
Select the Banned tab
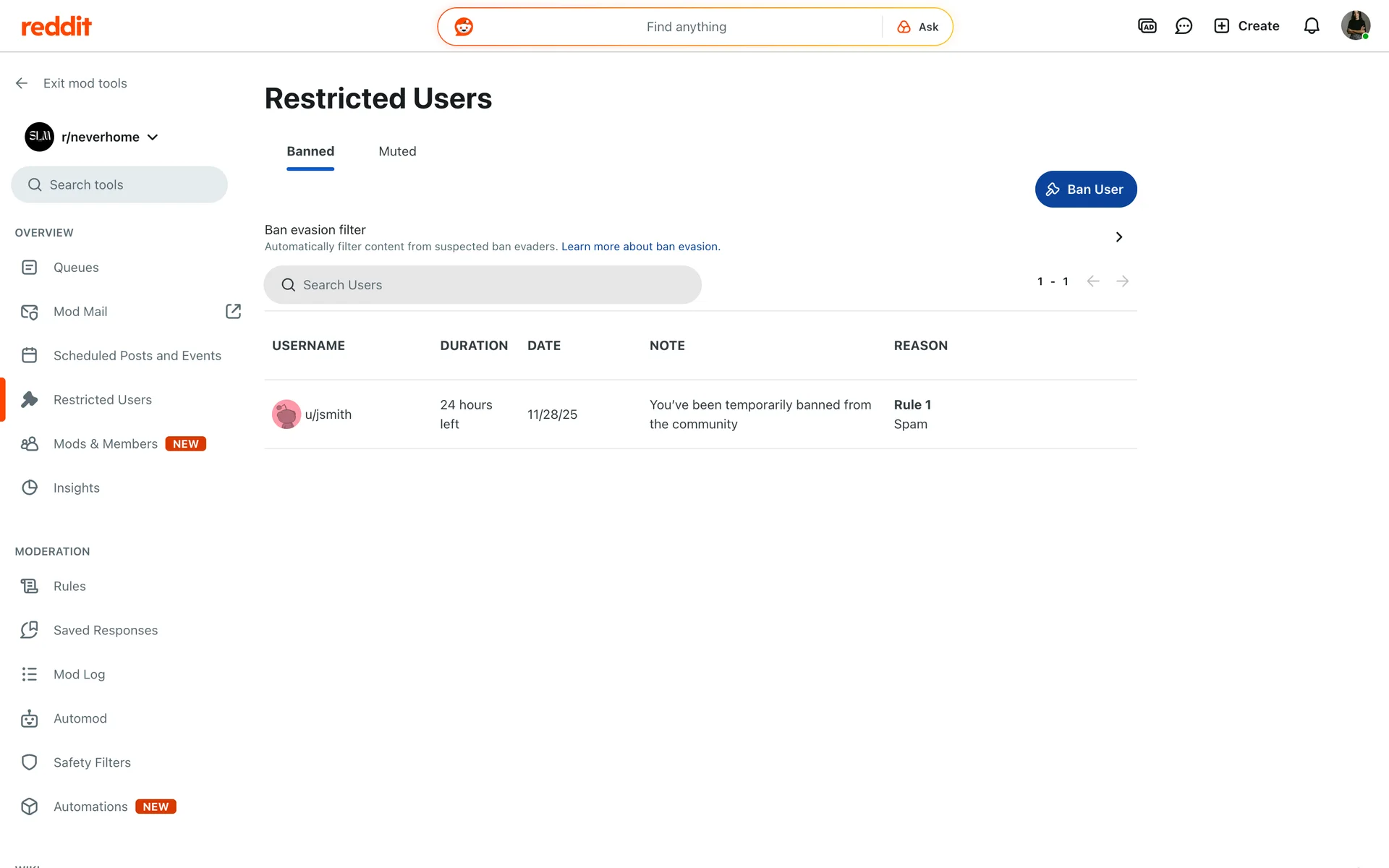[310, 151]
